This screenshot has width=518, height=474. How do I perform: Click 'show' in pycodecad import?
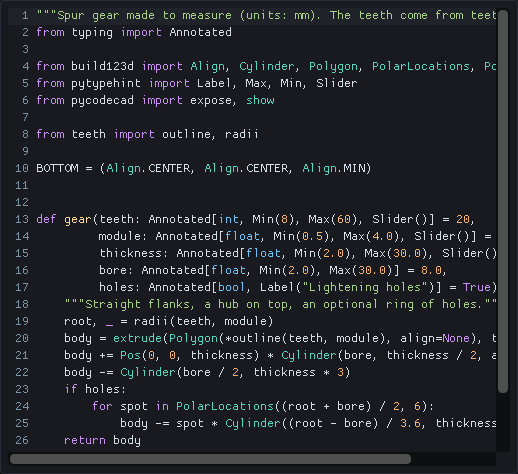[x=260, y=100]
